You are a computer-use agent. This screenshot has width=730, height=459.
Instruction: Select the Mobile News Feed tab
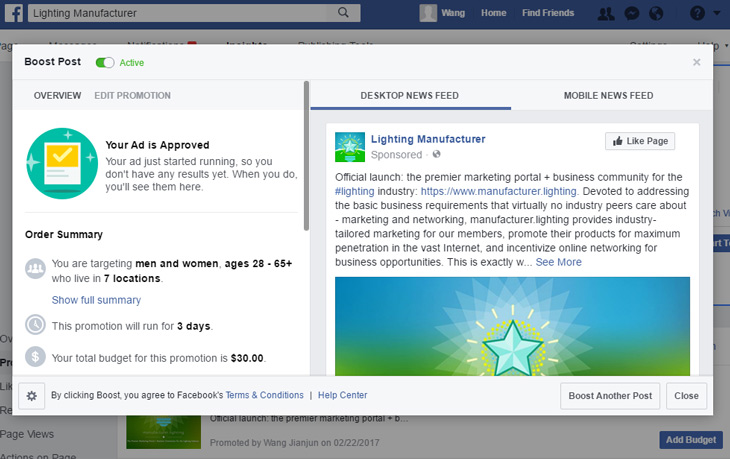point(608,95)
